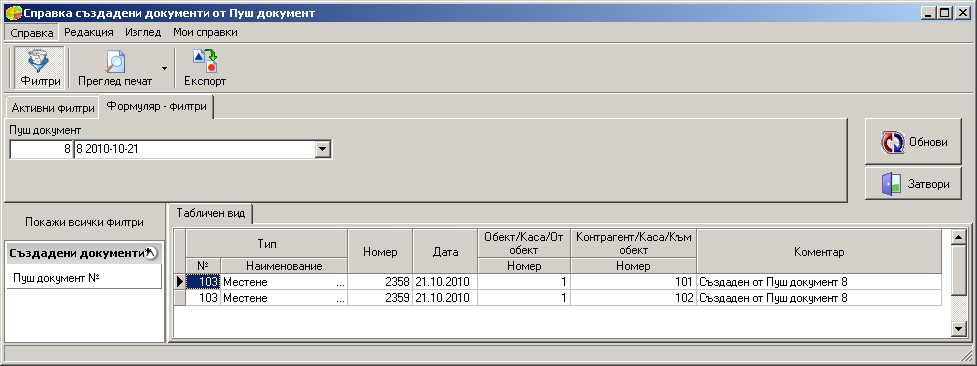
Task: Close the window via title bar X
Action: (962, 12)
